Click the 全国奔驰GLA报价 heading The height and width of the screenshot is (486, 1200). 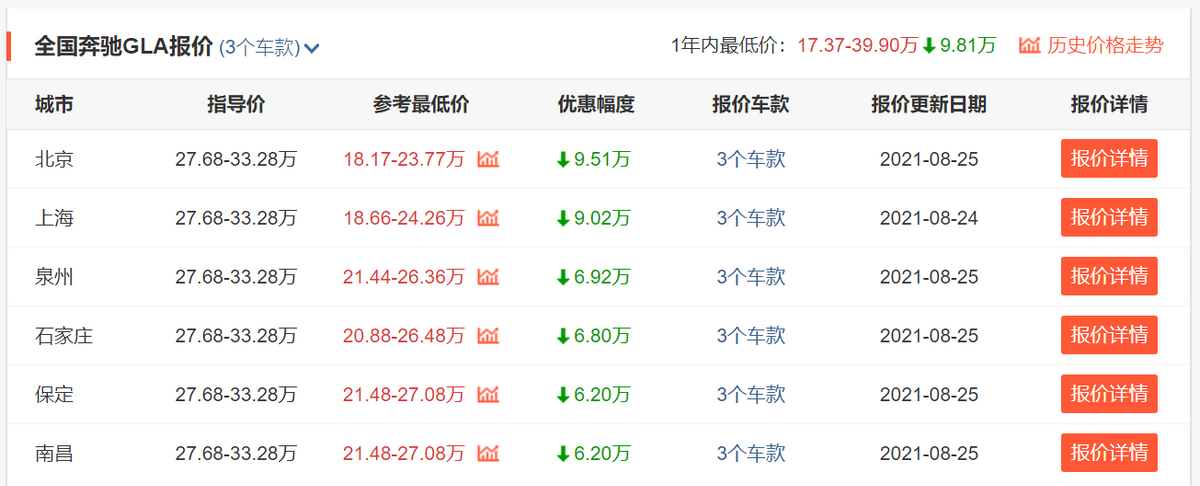[124, 47]
